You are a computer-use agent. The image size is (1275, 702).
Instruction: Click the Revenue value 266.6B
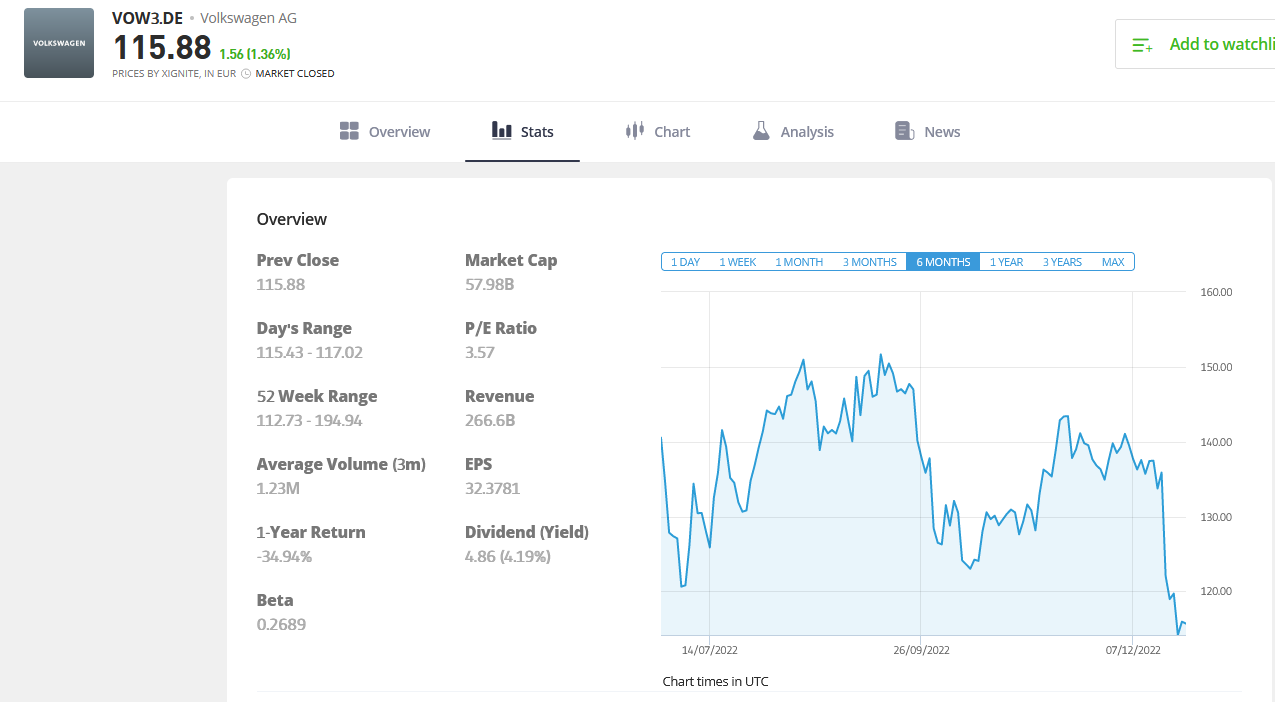coord(490,420)
